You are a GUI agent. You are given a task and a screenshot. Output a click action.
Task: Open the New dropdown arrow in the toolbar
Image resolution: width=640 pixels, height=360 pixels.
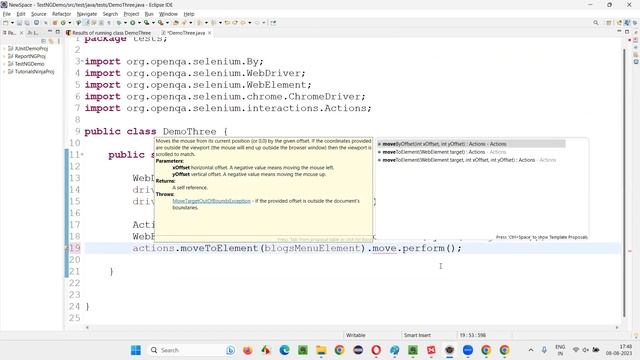click(12, 23)
